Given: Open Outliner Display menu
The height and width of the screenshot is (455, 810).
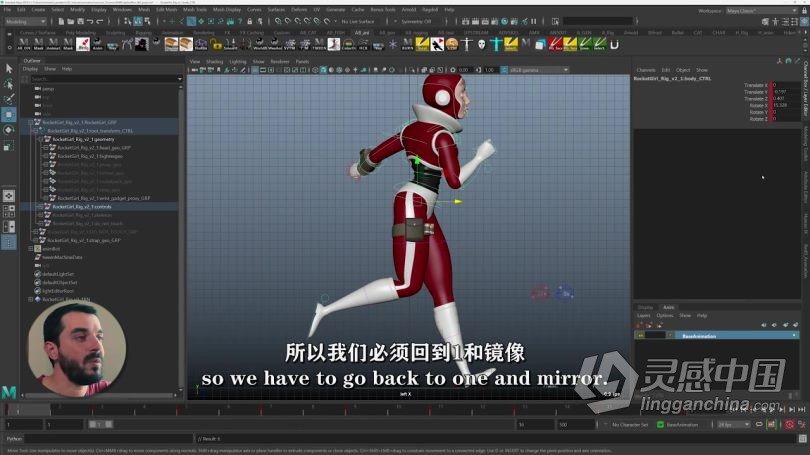Looking at the screenshot, I should (30, 69).
